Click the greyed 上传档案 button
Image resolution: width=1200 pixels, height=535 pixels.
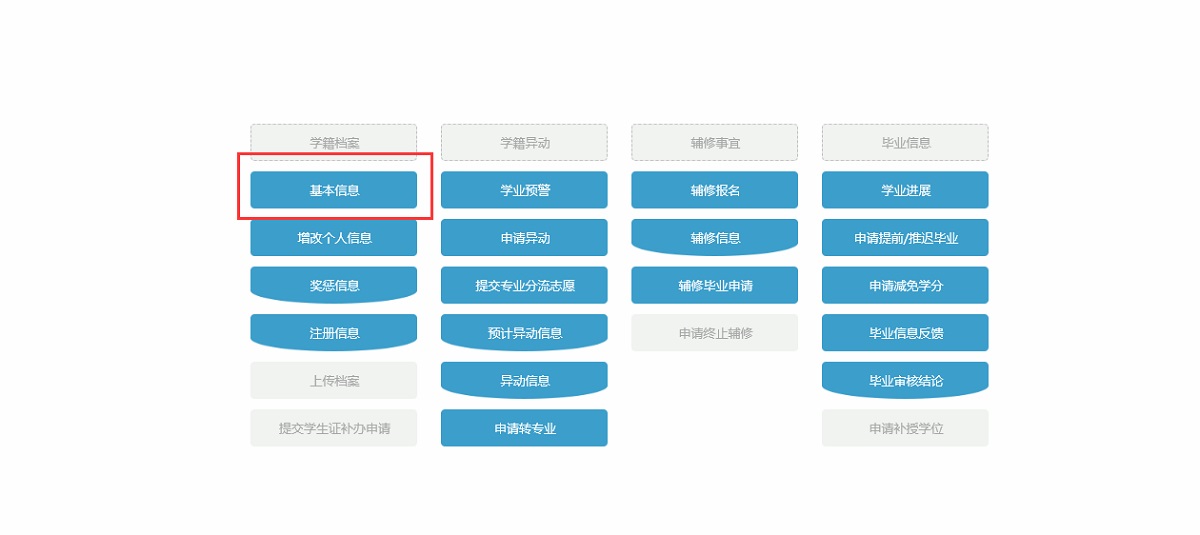[333, 381]
